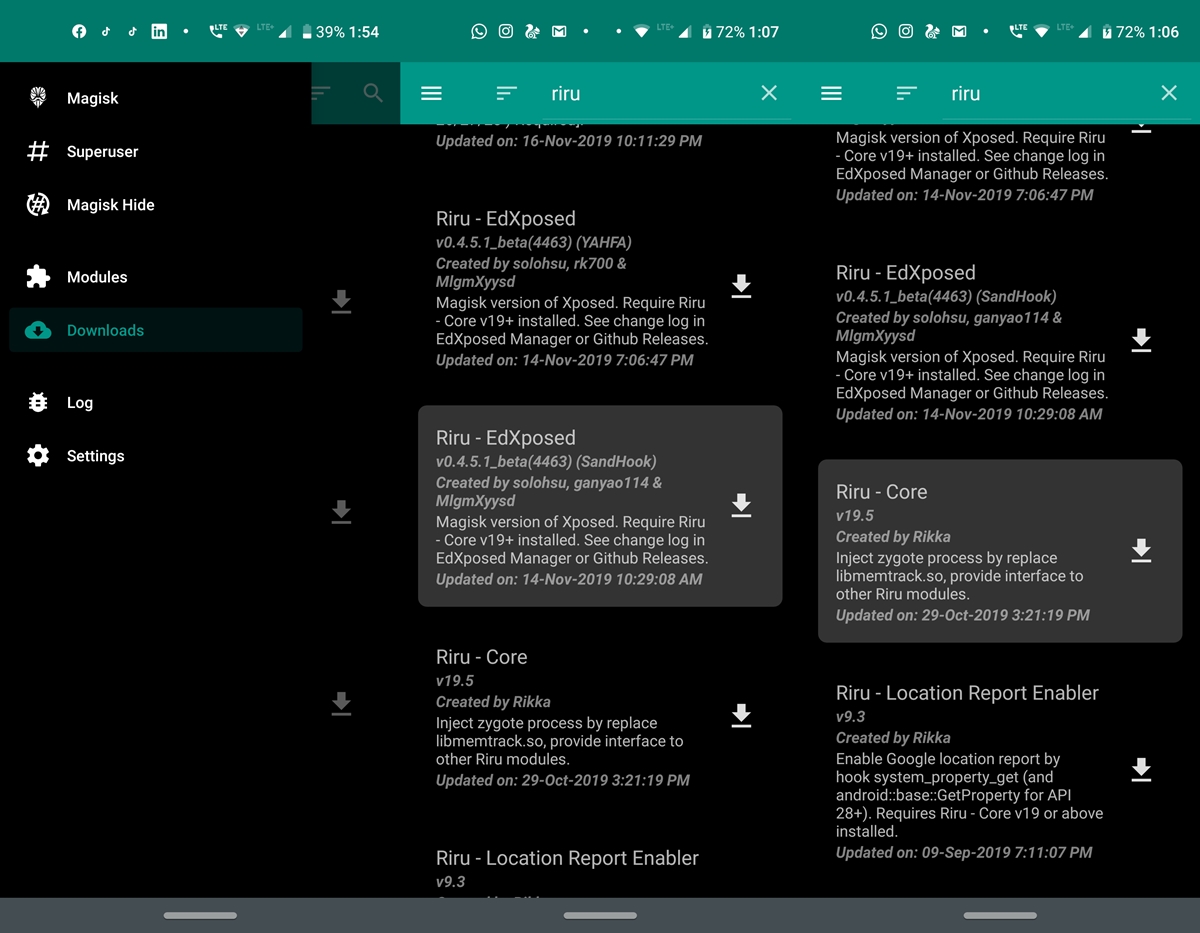This screenshot has width=1200, height=933.
Task: Tap the Facebook notification icon in the status bar
Action: (79, 32)
